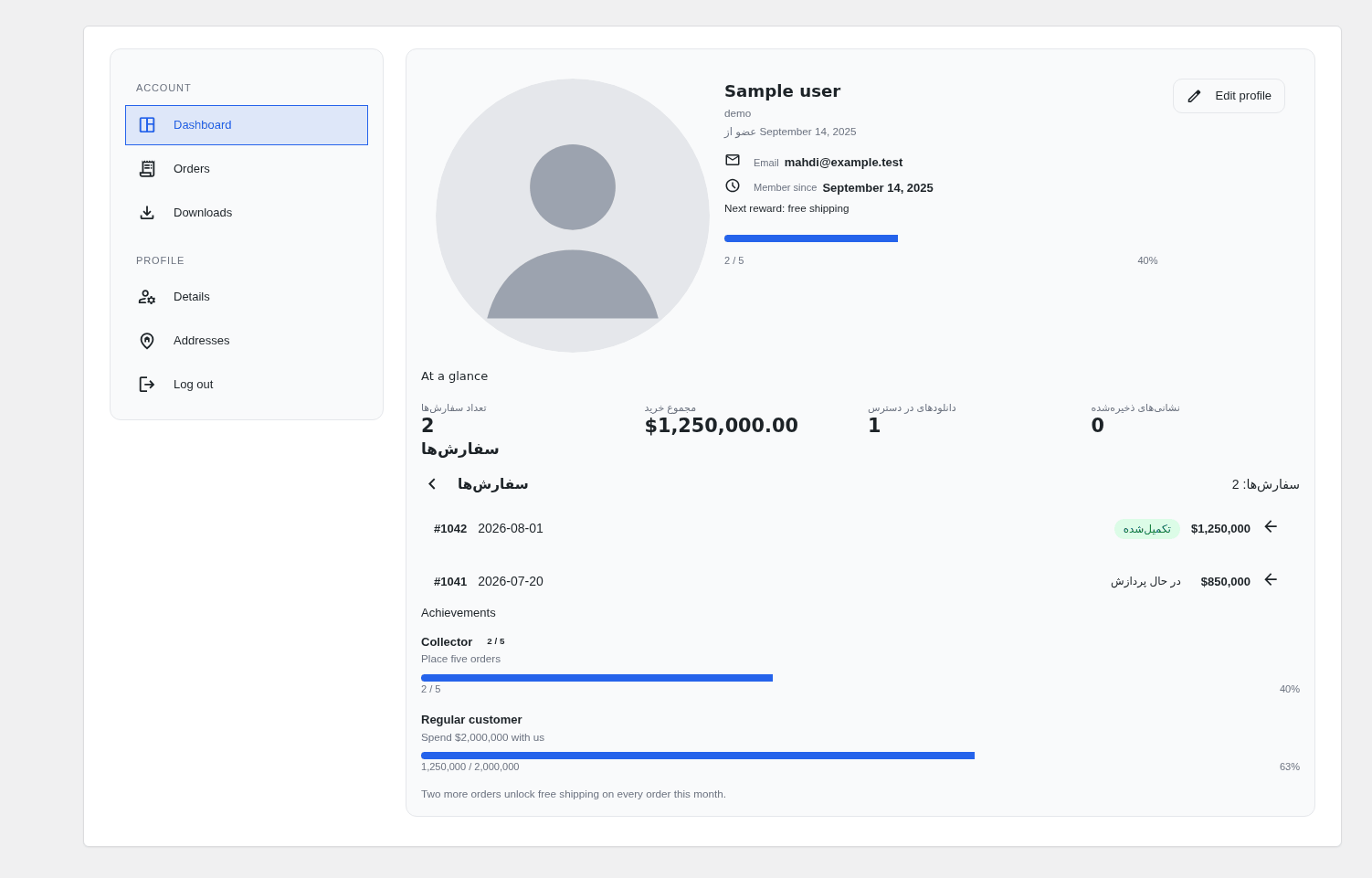Open the Addresses menu item
Image resolution: width=1372 pixels, height=878 pixels.
[247, 341]
